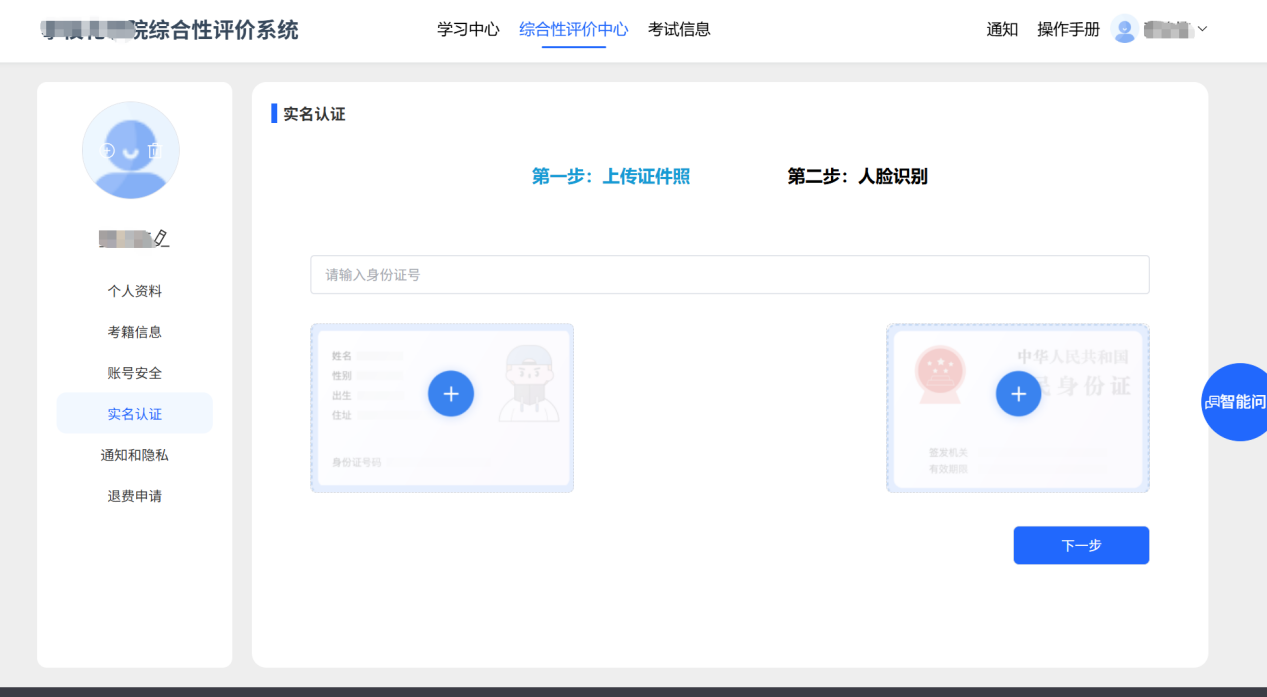
Task: Open the 智能问 floating assistant bubble
Action: click(1238, 402)
